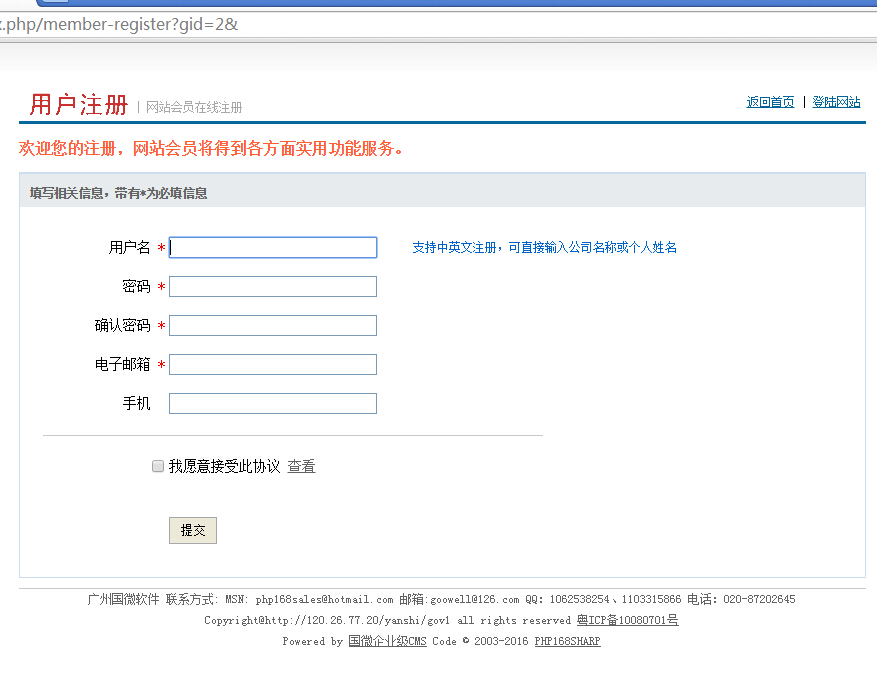Viewport: 877px width, 683px height.
Task: Click into the 电子邮箱 email field
Action: tap(272, 364)
